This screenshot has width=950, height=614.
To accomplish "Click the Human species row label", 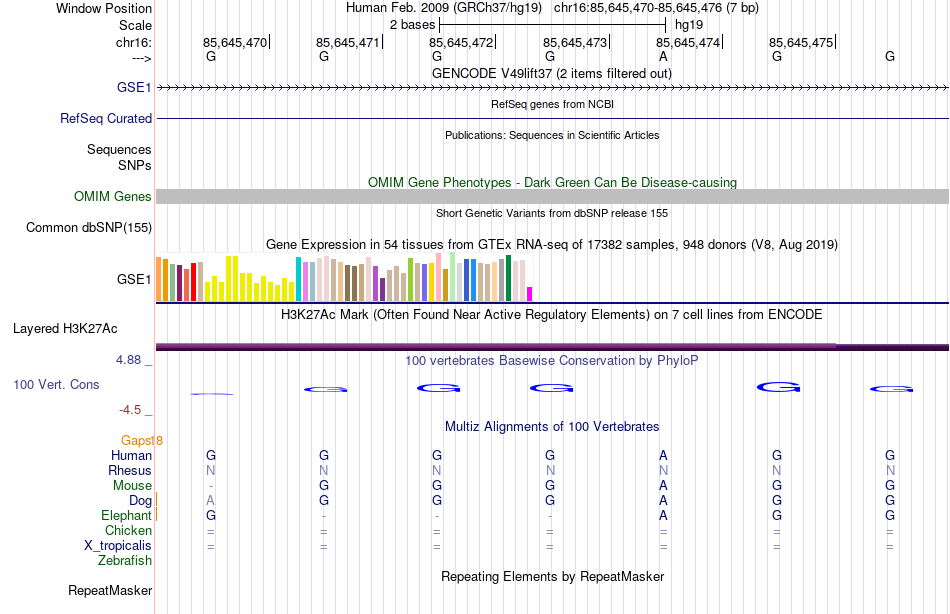I will pyautogui.click(x=131, y=455).
